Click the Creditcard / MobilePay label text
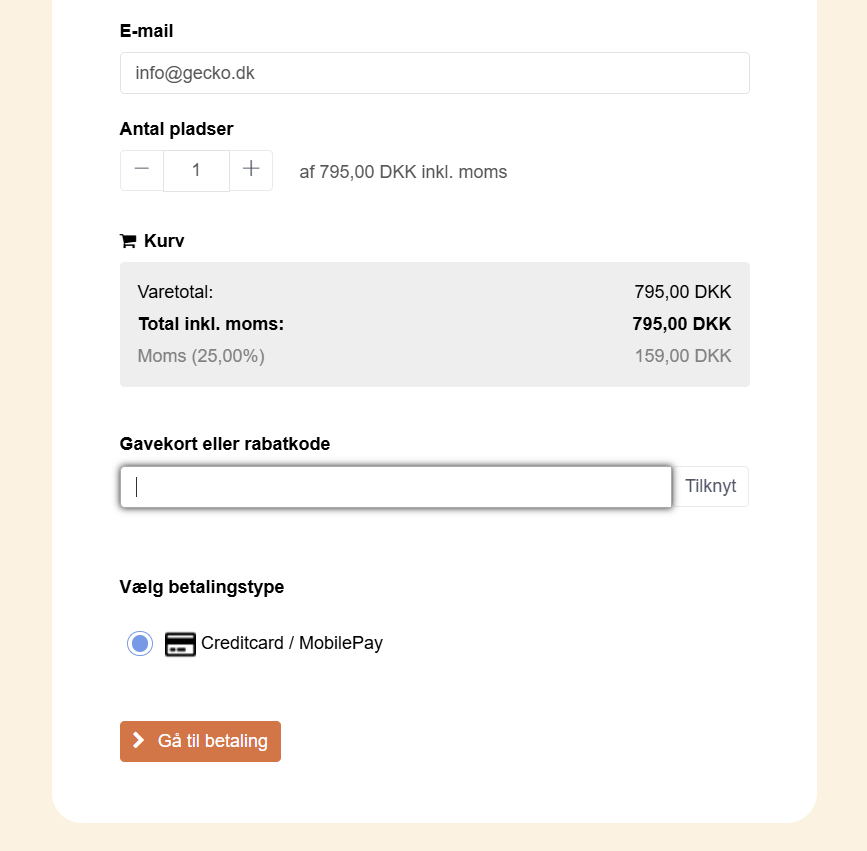 pyautogui.click(x=292, y=643)
